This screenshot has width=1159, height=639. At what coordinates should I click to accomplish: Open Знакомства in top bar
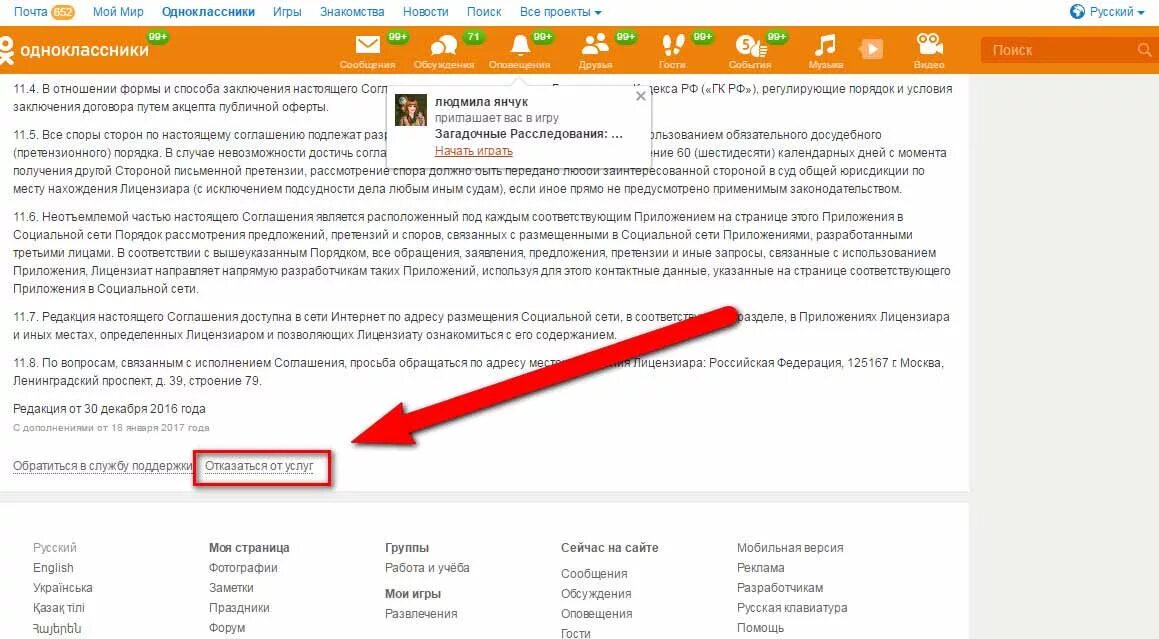352,12
